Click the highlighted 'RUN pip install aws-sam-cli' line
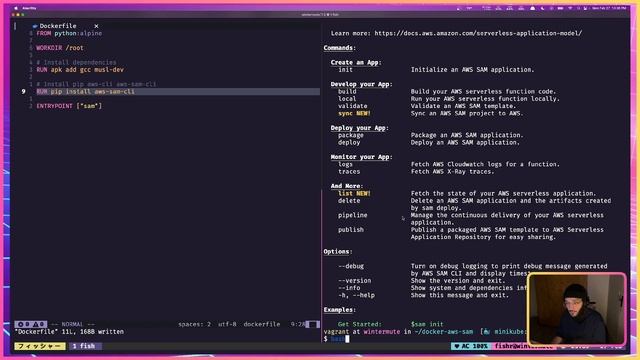Image resolution: width=640 pixels, height=360 pixels. coord(85,91)
